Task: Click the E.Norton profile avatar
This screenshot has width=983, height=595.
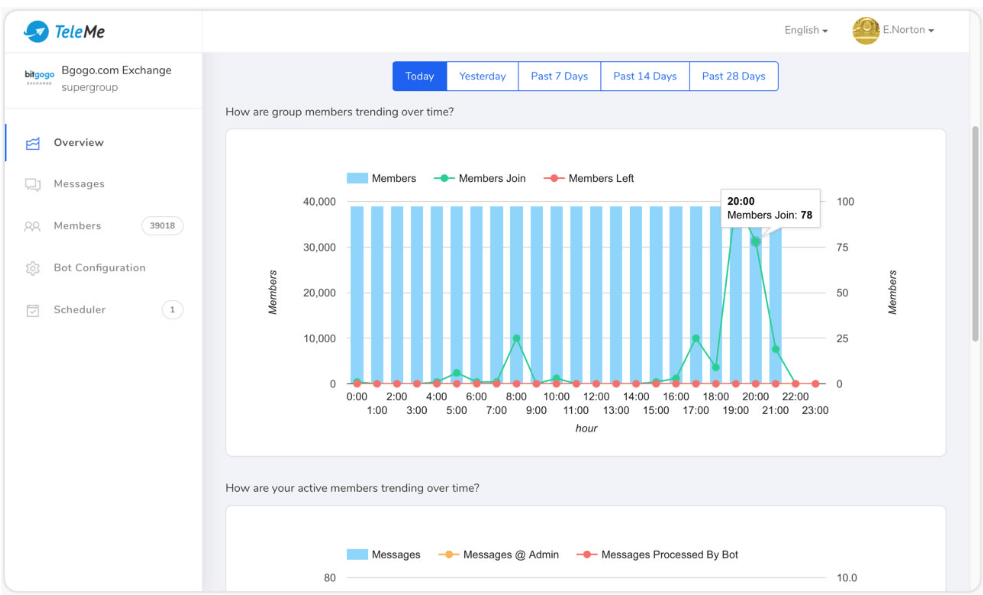Action: [x=865, y=31]
